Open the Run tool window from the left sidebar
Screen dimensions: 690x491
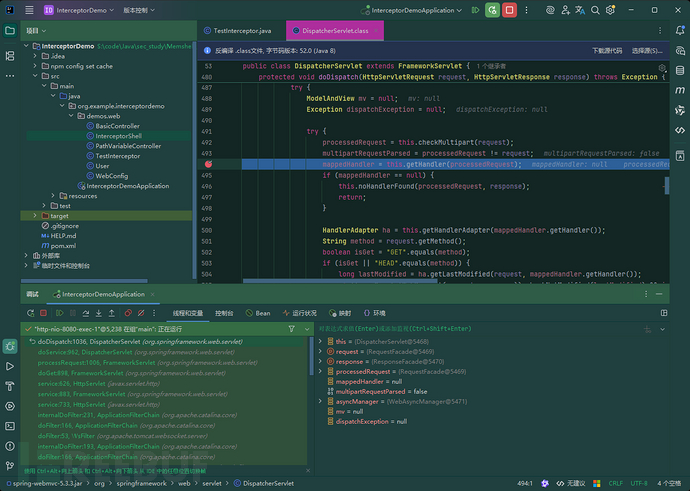(x=10, y=367)
